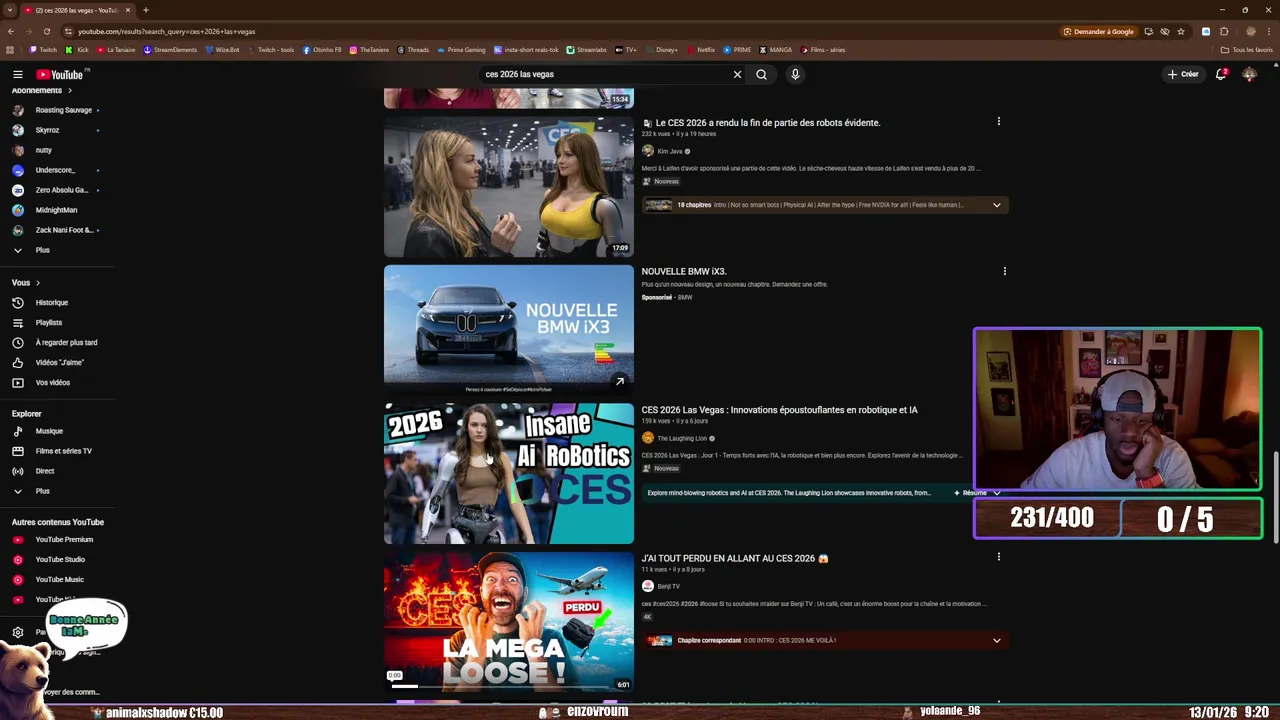Open the Netflix bookmark

point(701,50)
